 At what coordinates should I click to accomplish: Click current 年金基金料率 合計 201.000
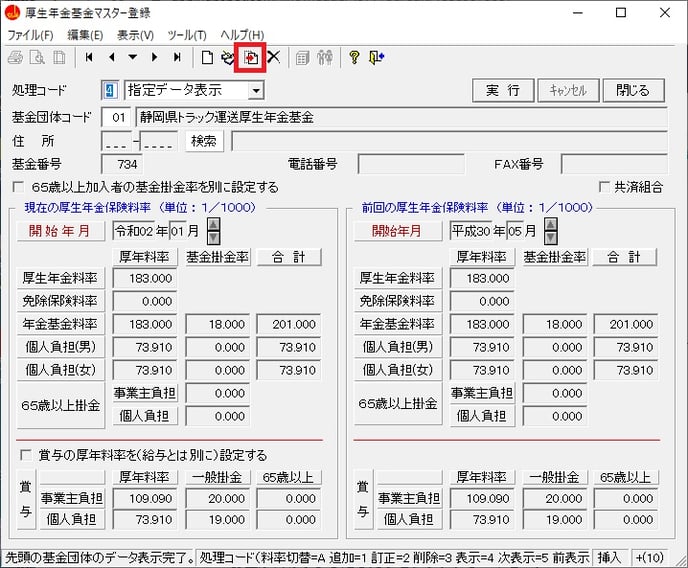pos(289,325)
